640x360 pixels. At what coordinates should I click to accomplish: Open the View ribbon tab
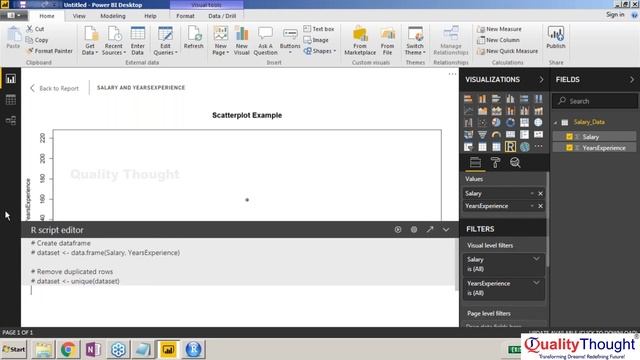coord(79,16)
